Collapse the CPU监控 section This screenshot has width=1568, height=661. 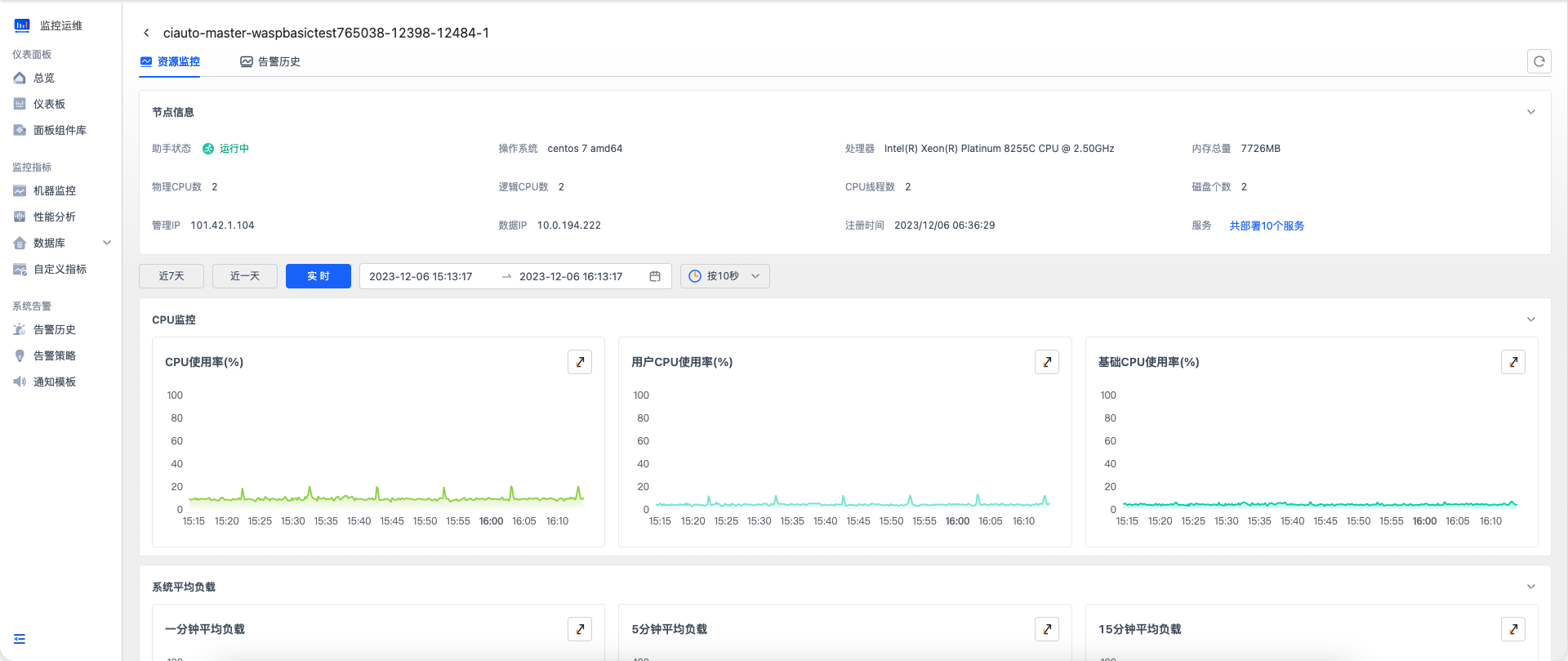pyautogui.click(x=1530, y=319)
